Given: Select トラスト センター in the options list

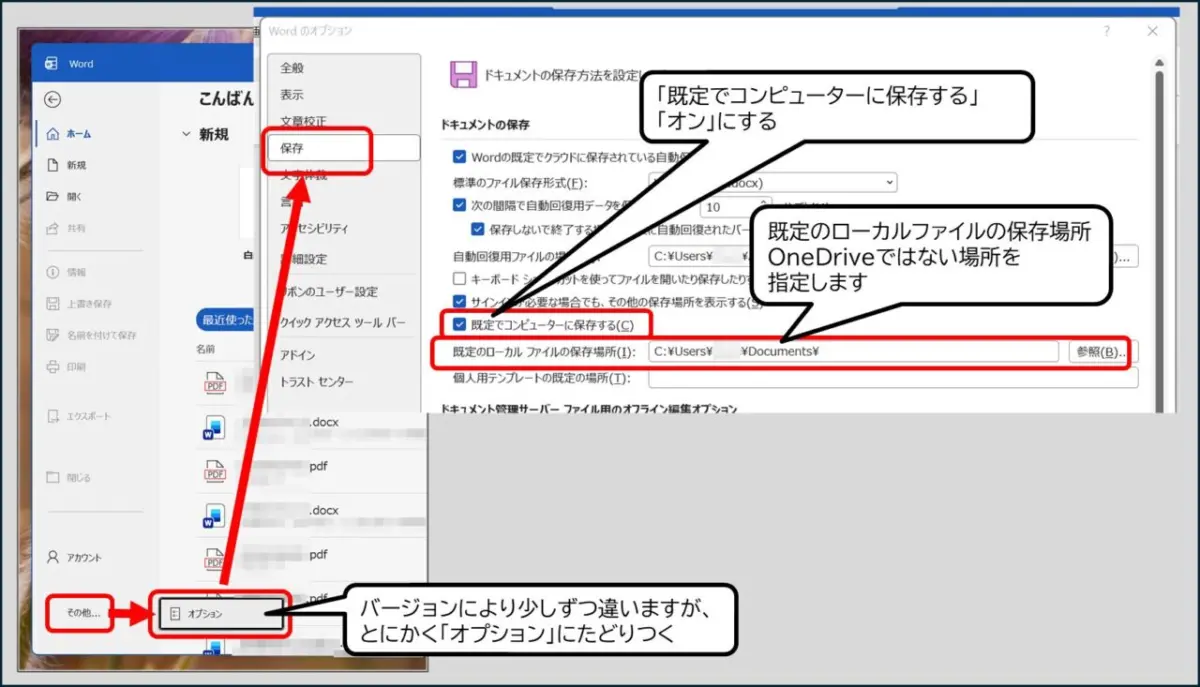Looking at the screenshot, I should coord(316,382).
